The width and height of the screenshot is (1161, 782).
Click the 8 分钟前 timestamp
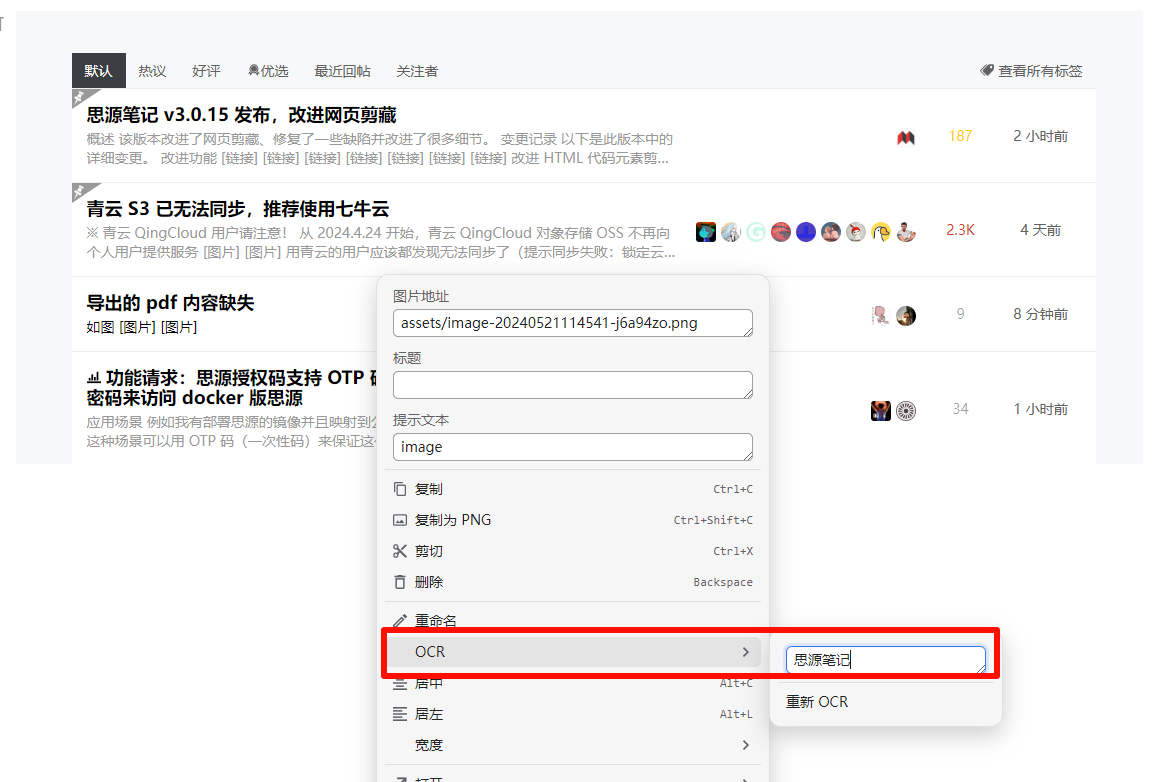click(1040, 314)
